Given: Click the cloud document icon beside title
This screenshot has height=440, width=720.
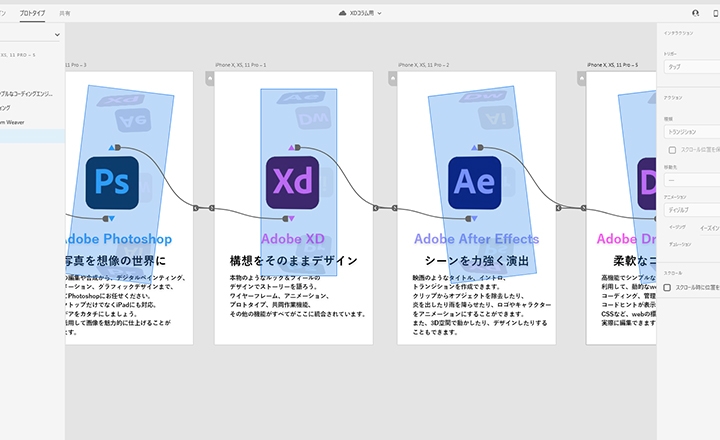Looking at the screenshot, I should 342,13.
